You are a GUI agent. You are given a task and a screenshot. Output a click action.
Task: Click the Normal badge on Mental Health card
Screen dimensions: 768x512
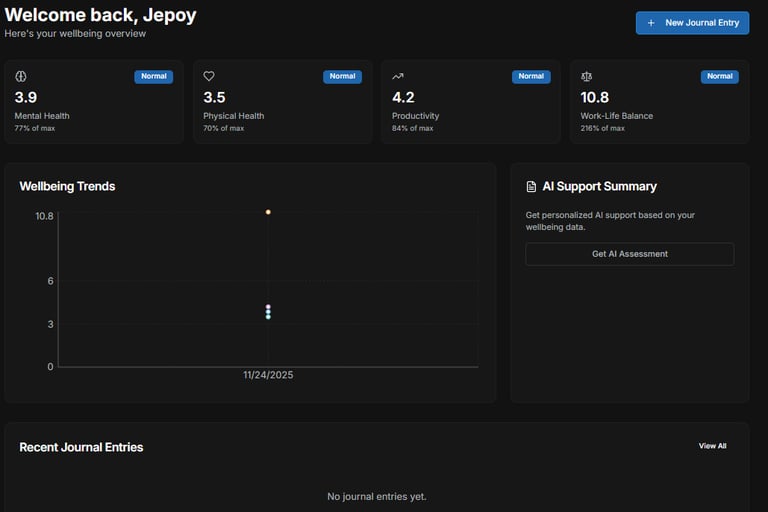click(153, 76)
